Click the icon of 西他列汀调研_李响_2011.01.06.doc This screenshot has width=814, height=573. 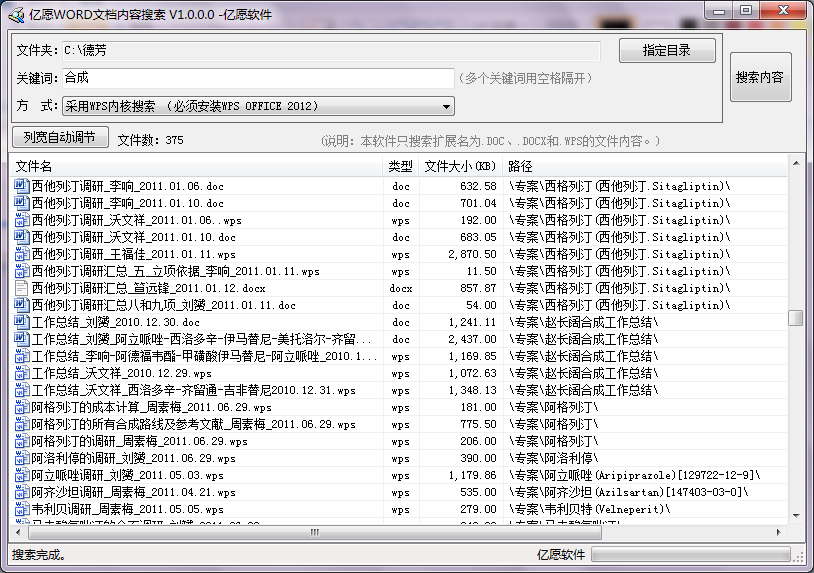point(21,186)
